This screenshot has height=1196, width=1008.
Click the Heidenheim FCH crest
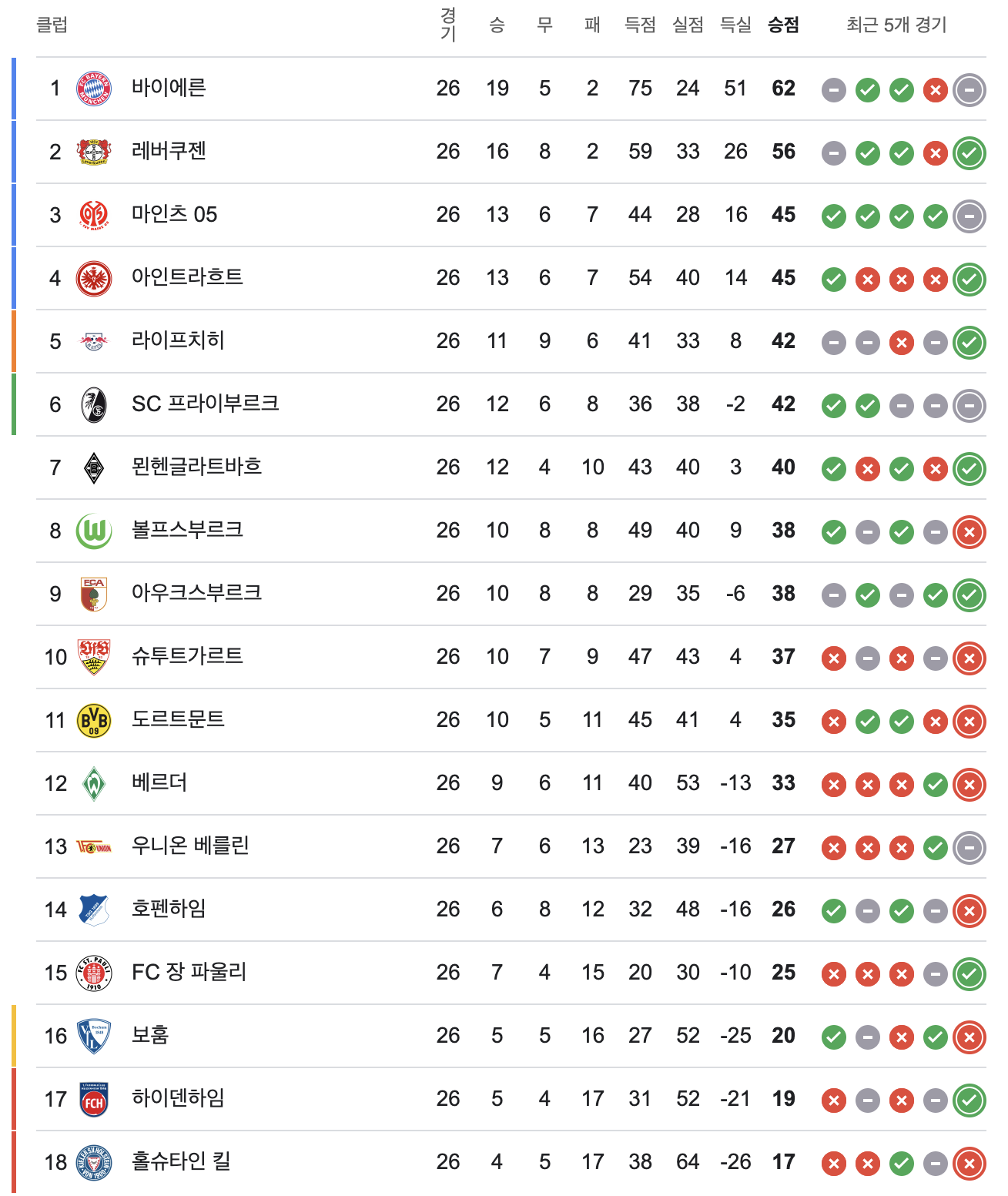click(94, 1100)
